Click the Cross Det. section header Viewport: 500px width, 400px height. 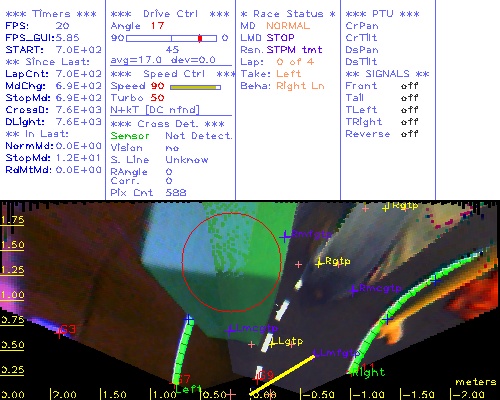(168, 124)
